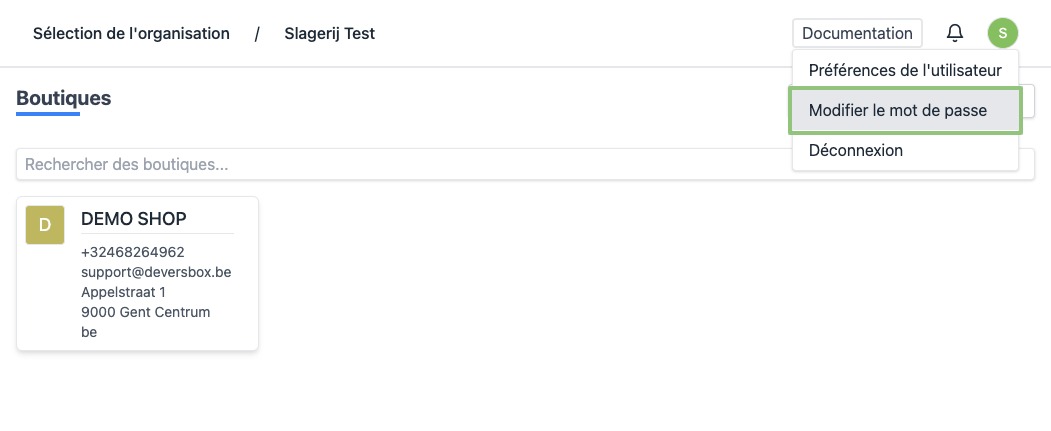Click the breadcrumb slash separator

coord(257,33)
